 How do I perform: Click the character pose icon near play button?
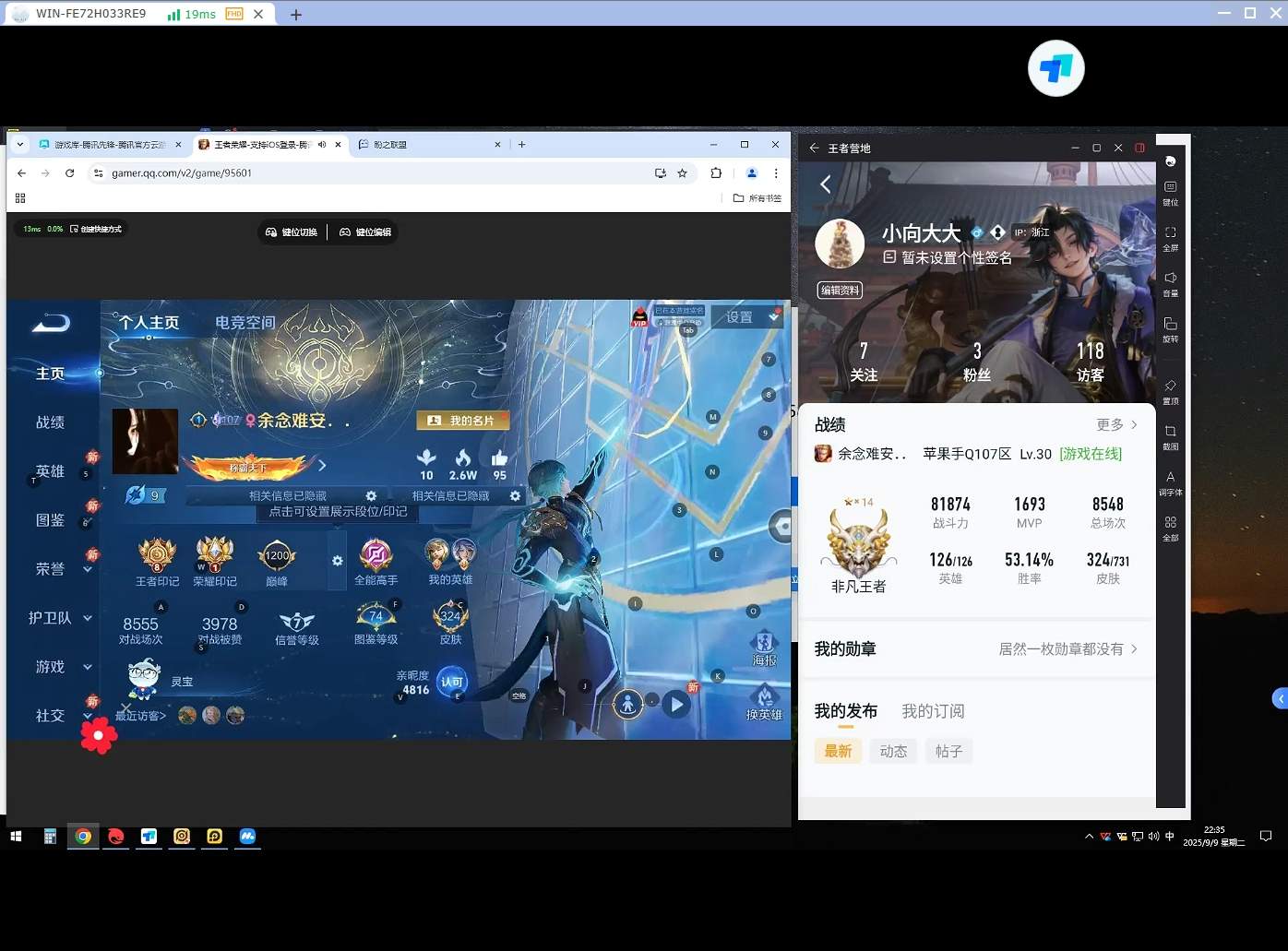click(628, 705)
